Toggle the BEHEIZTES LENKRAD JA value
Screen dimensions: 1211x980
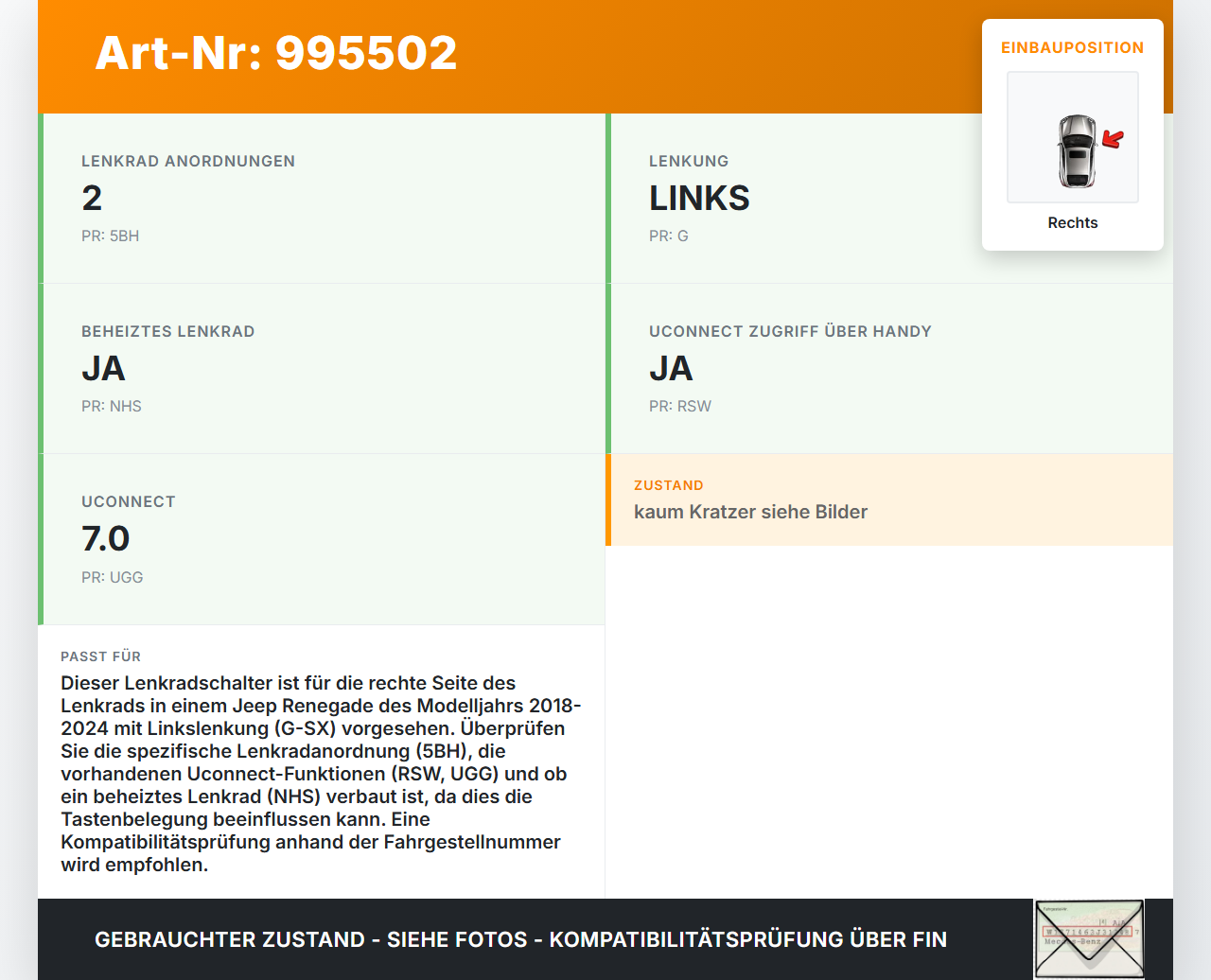103,368
